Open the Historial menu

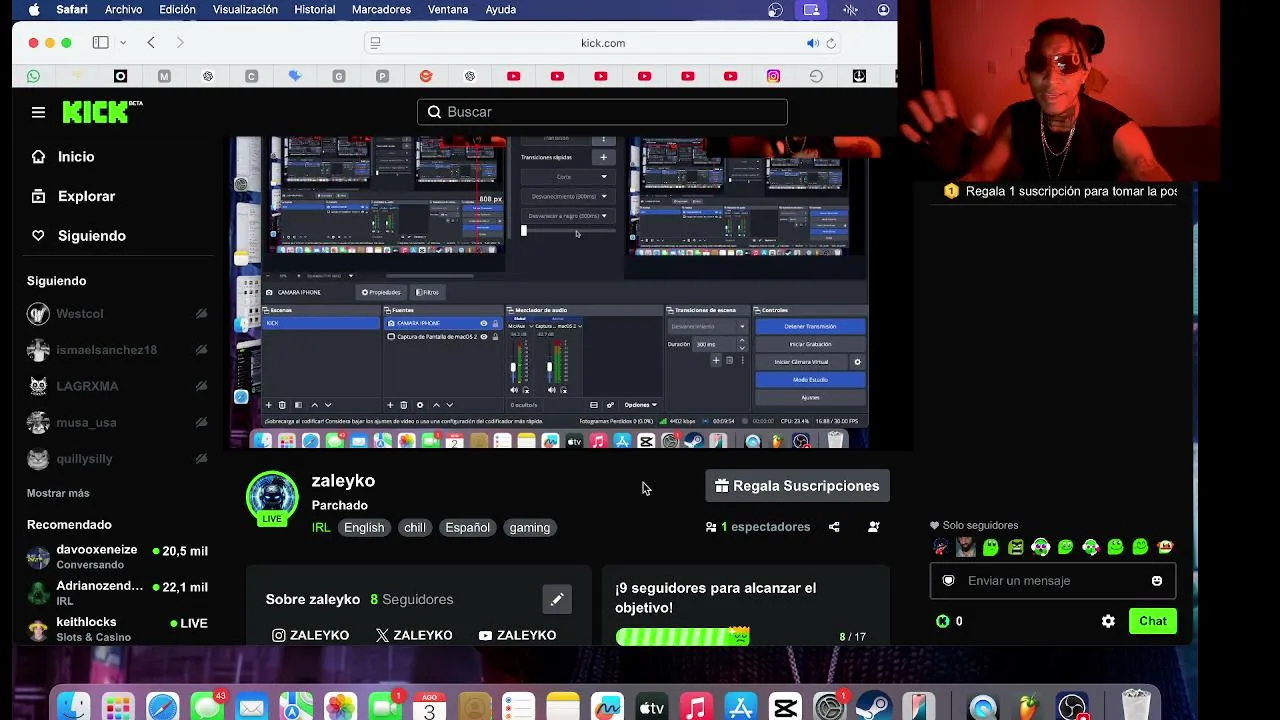click(x=315, y=9)
